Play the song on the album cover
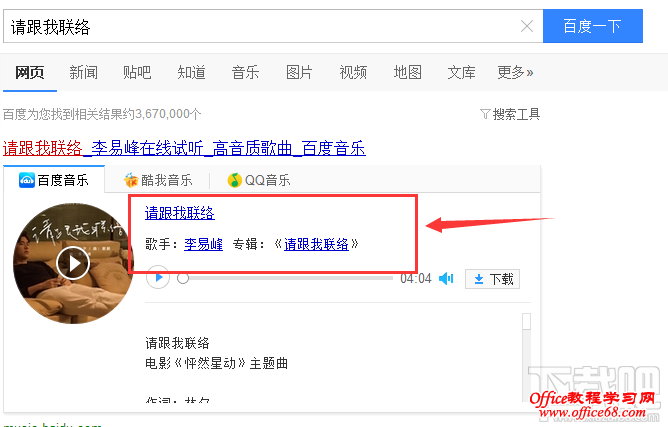 click(73, 263)
